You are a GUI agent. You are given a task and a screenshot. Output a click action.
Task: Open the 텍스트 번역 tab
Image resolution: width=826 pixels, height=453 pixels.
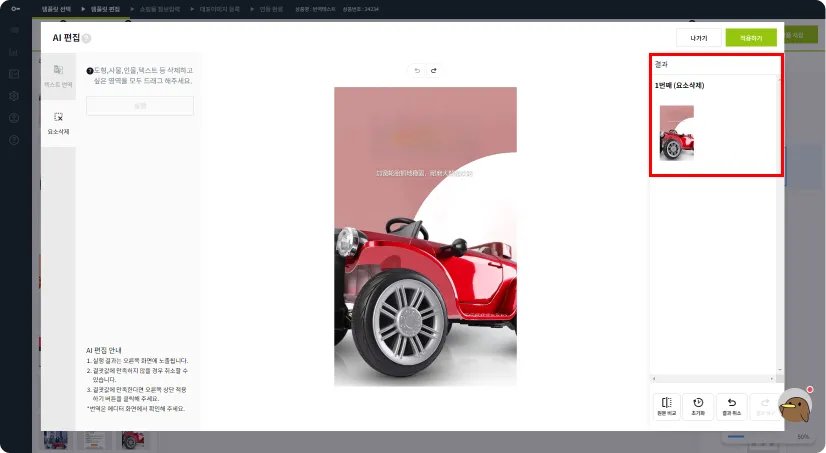click(x=58, y=76)
